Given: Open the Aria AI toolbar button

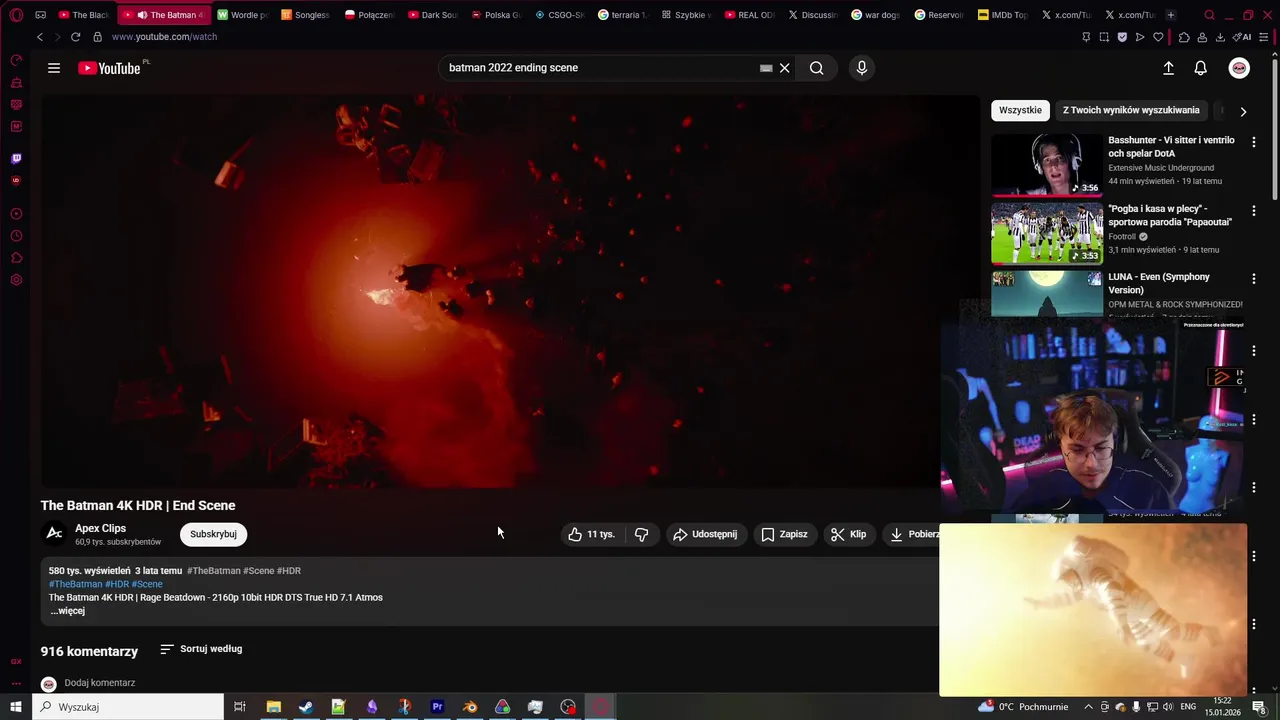Looking at the screenshot, I should pos(1243,37).
